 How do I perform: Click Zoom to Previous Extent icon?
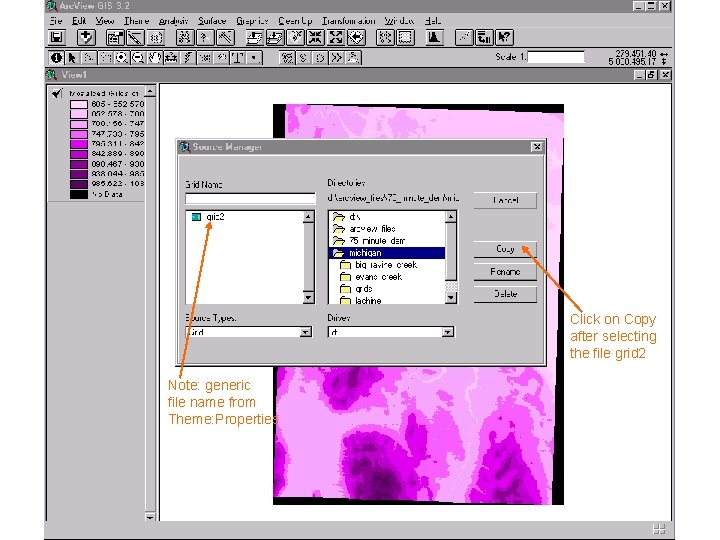tap(356, 37)
